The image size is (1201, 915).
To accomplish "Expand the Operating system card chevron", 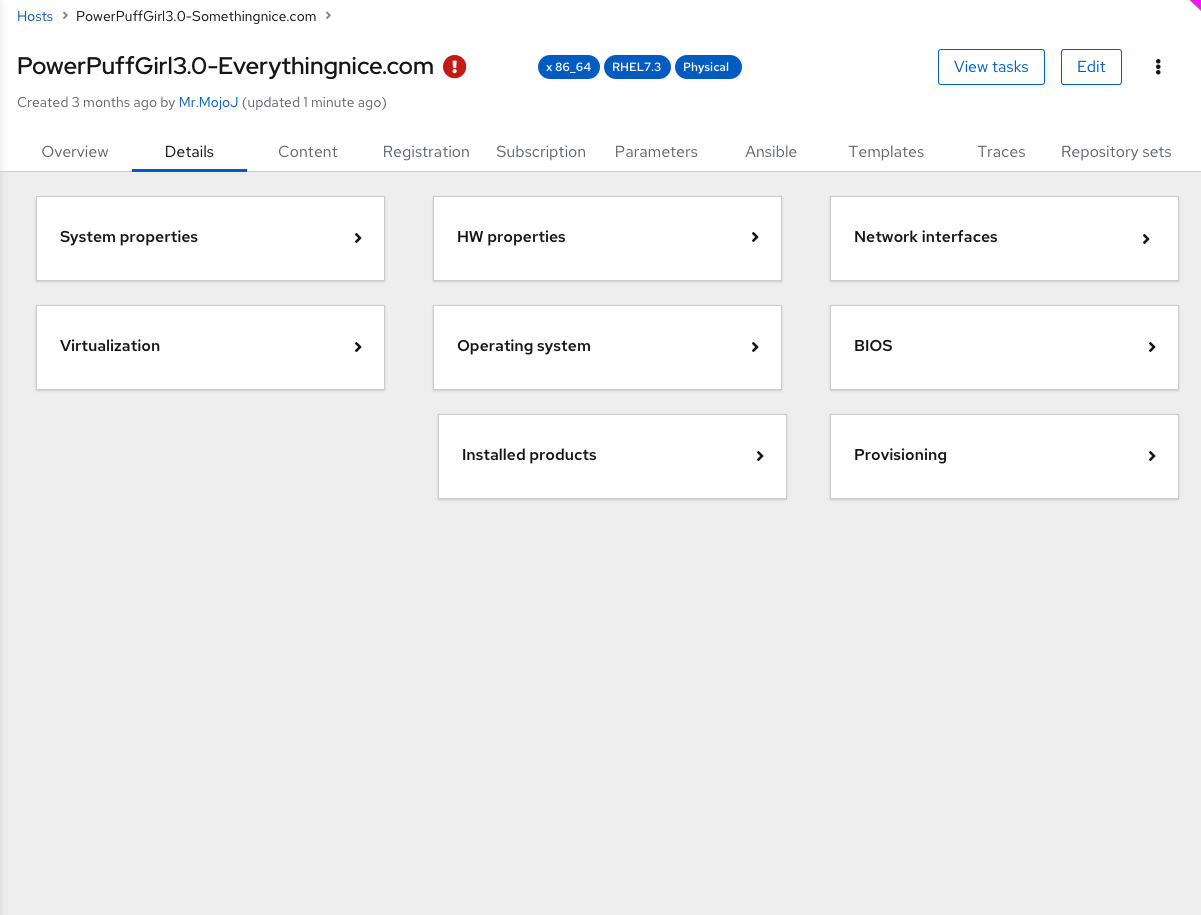I will [755, 347].
